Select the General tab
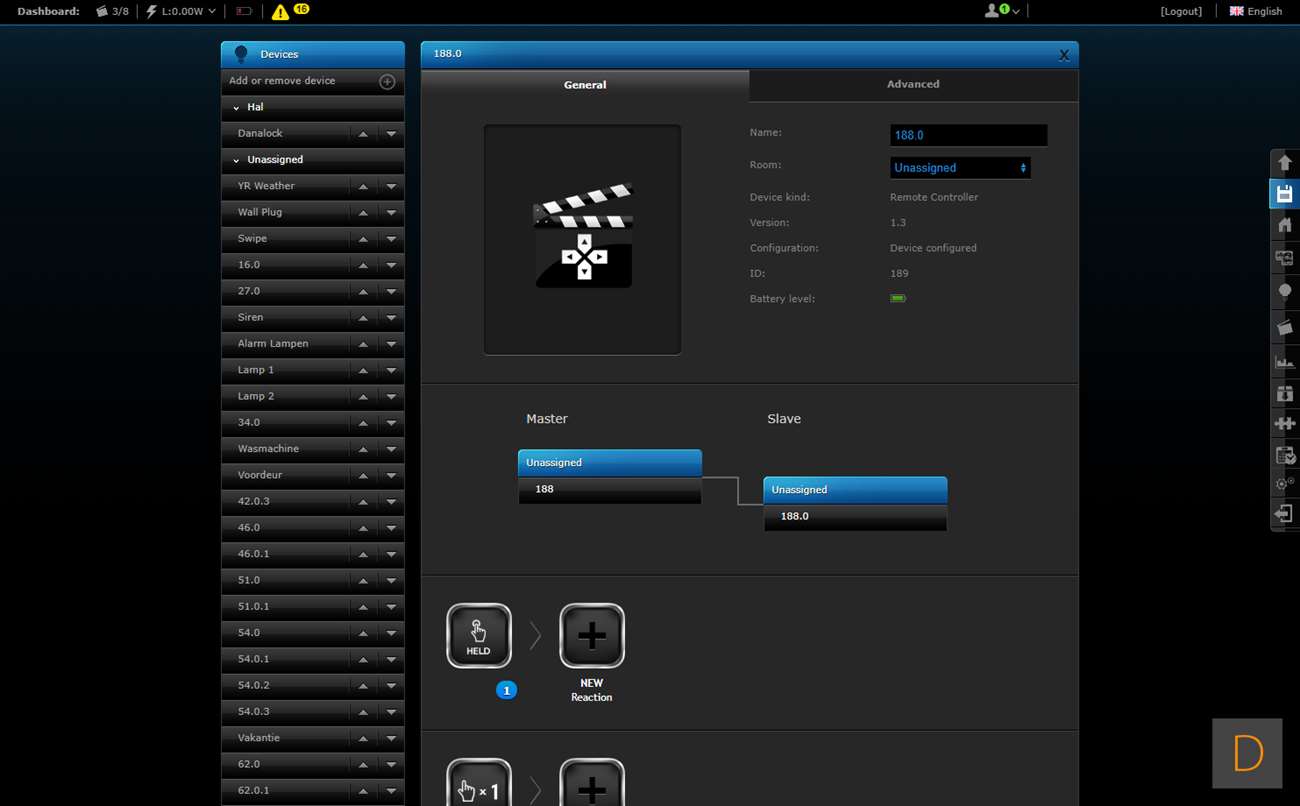 585,85
